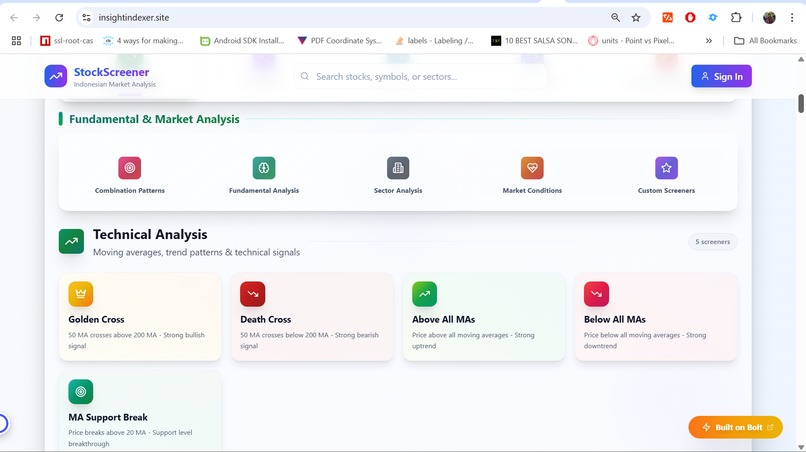Open the Above All MAs card title
Image resolution: width=806 pixels, height=452 pixels.
pos(443,319)
